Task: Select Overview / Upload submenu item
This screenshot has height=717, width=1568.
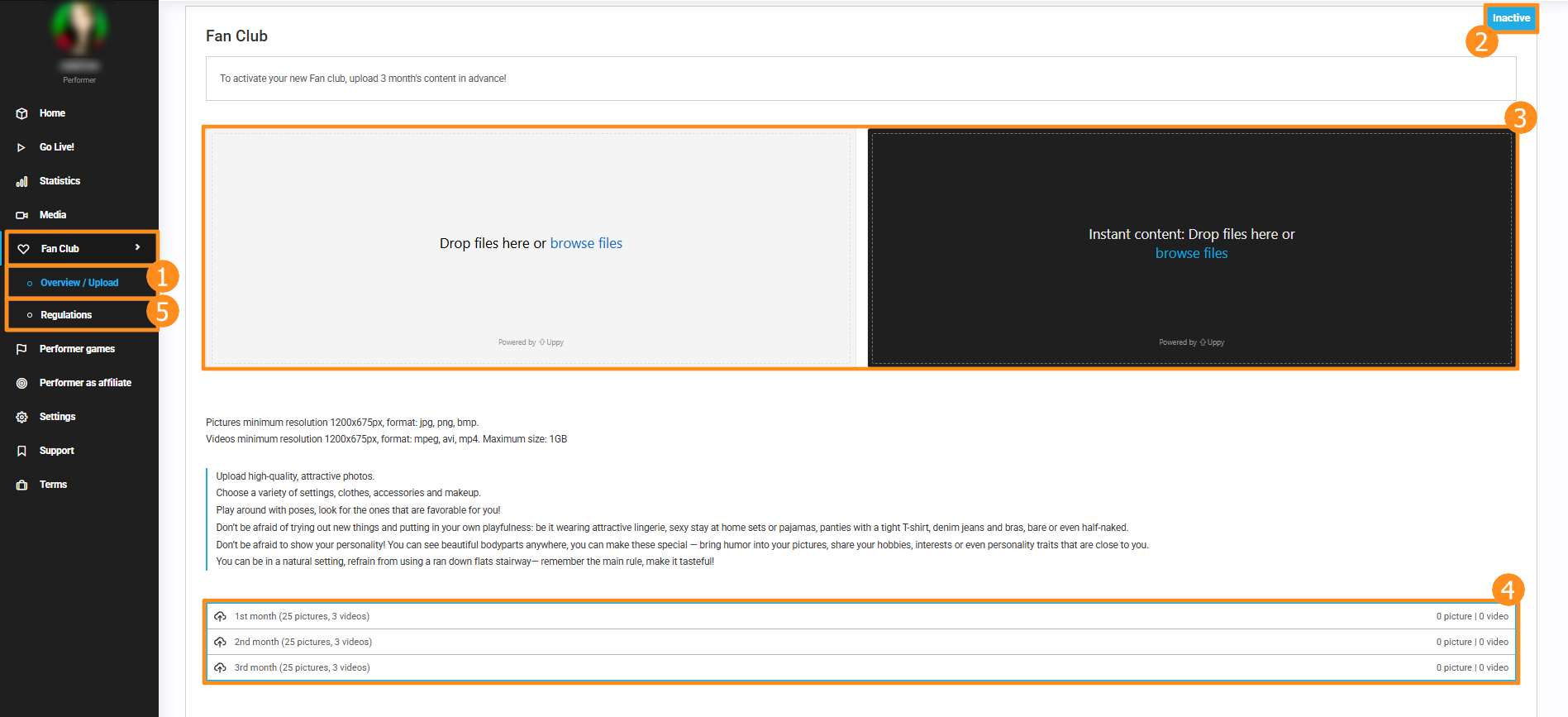Action: [x=79, y=283]
